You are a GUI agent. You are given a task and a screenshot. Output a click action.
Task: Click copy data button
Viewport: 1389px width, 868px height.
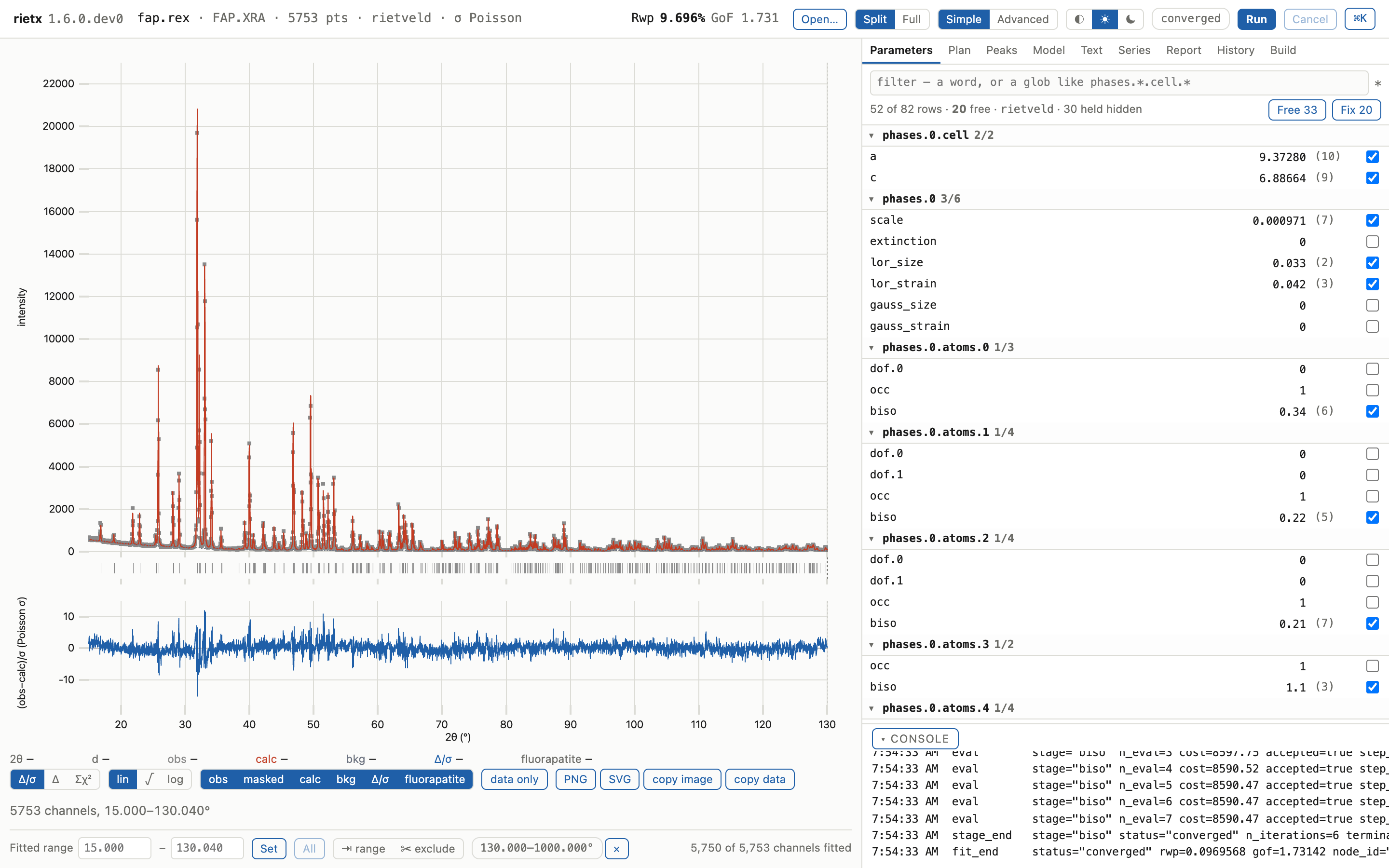click(x=759, y=779)
